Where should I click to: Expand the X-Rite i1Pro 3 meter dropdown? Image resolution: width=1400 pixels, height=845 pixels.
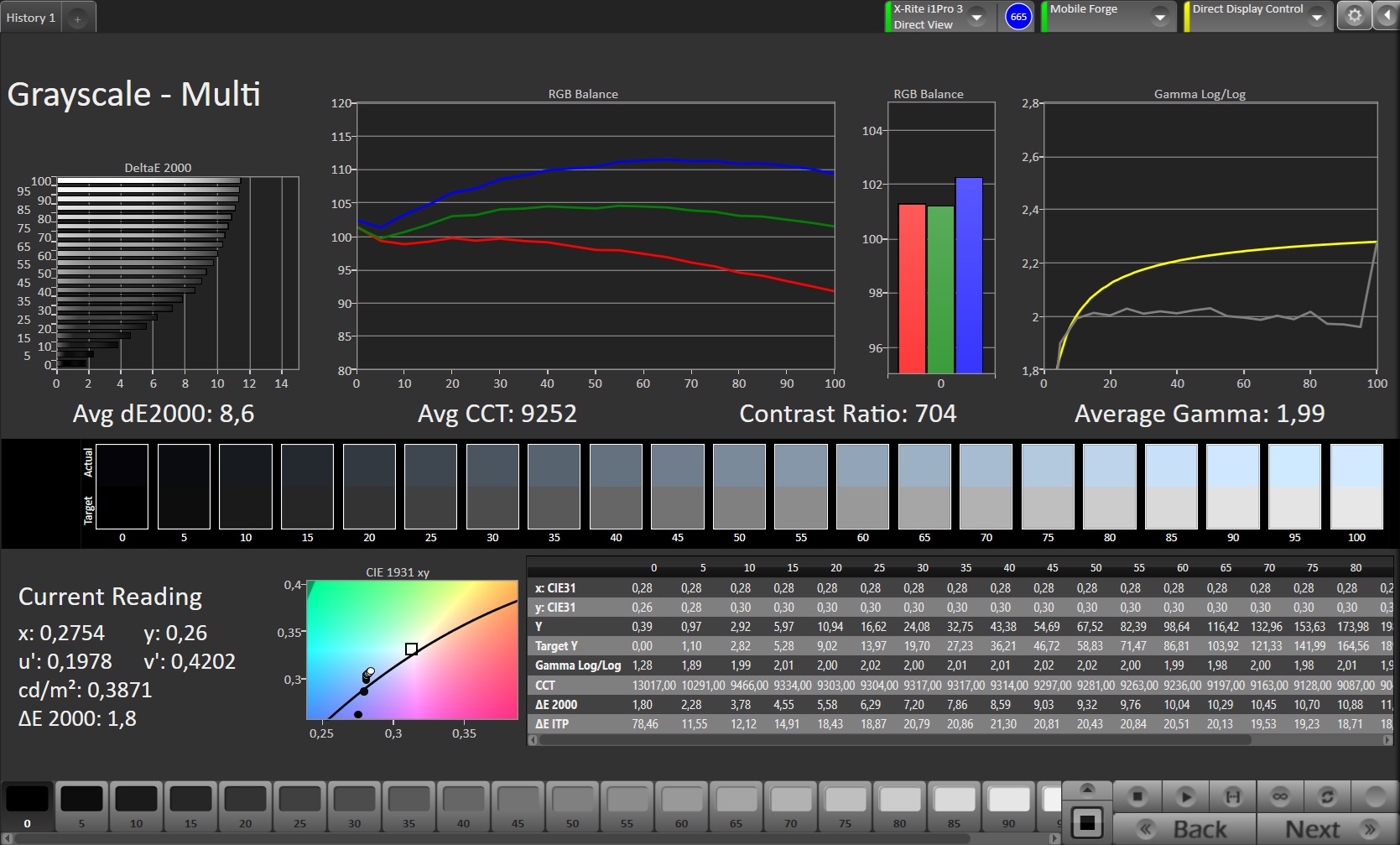pyautogui.click(x=977, y=17)
